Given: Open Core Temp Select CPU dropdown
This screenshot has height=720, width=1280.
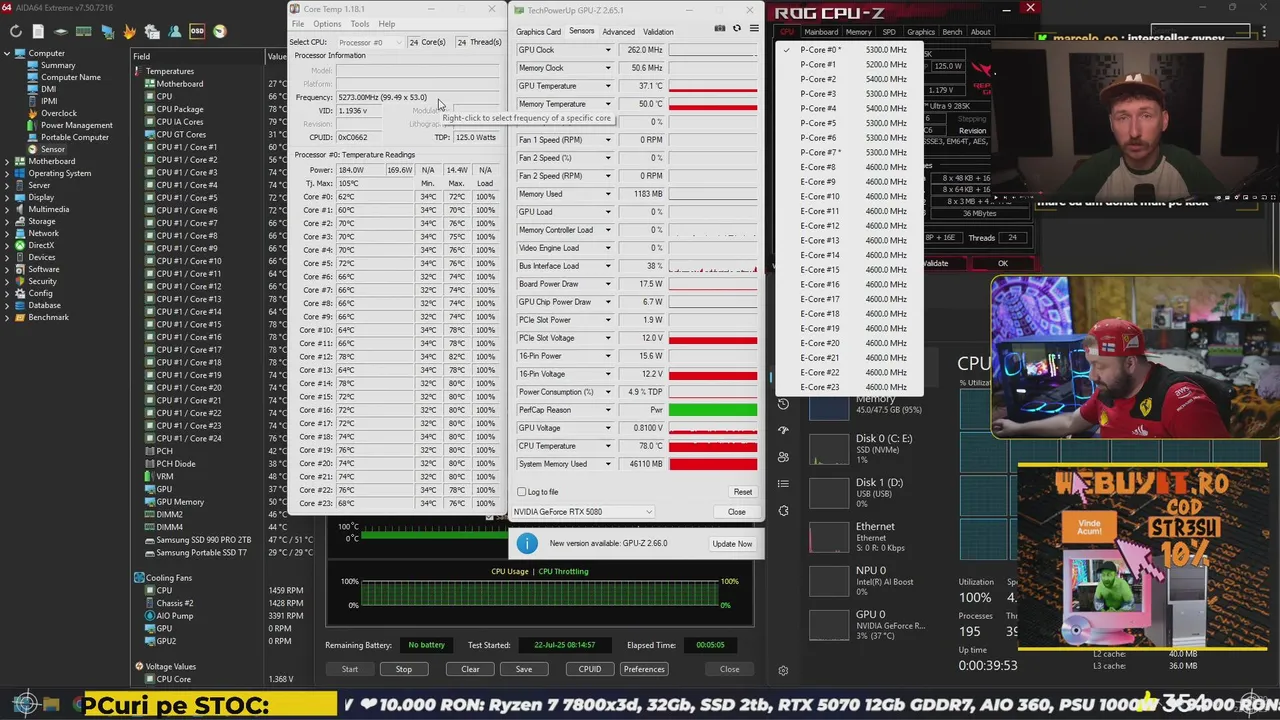Looking at the screenshot, I should [x=371, y=42].
